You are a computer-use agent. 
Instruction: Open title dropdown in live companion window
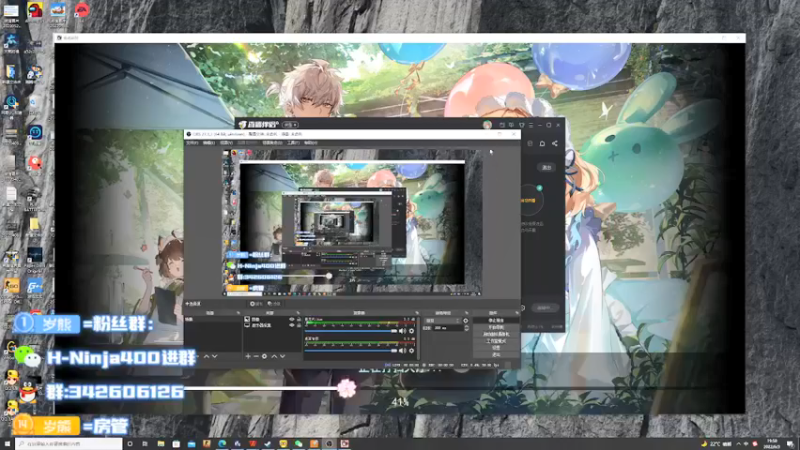[x=291, y=124]
